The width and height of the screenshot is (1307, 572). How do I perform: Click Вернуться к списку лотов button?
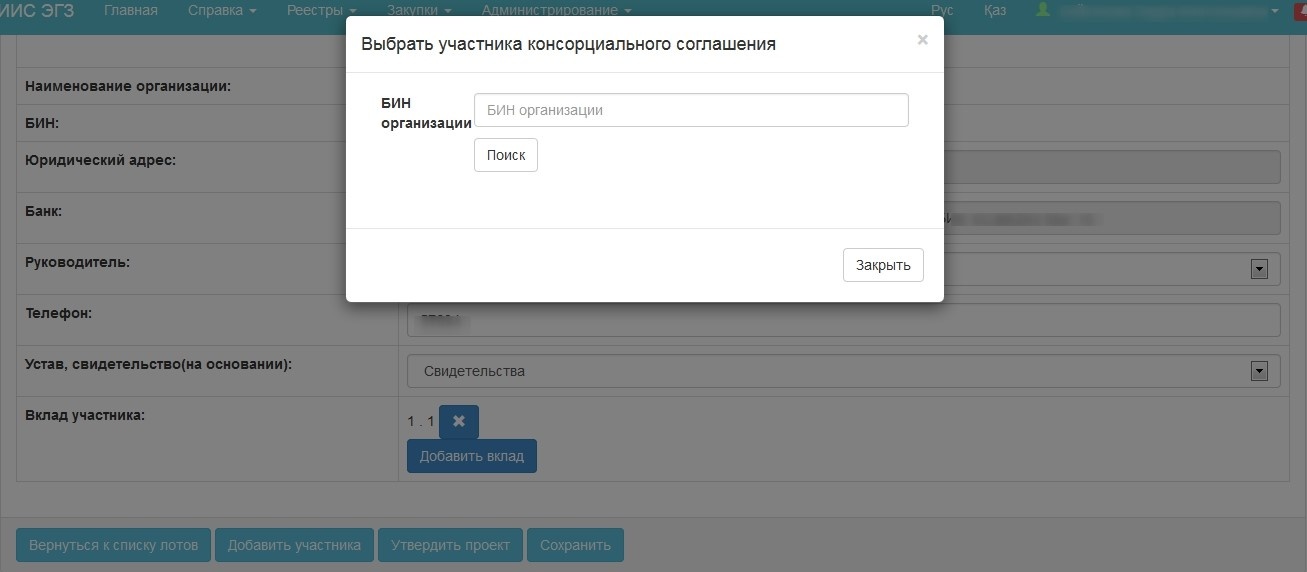pyautogui.click(x=113, y=545)
